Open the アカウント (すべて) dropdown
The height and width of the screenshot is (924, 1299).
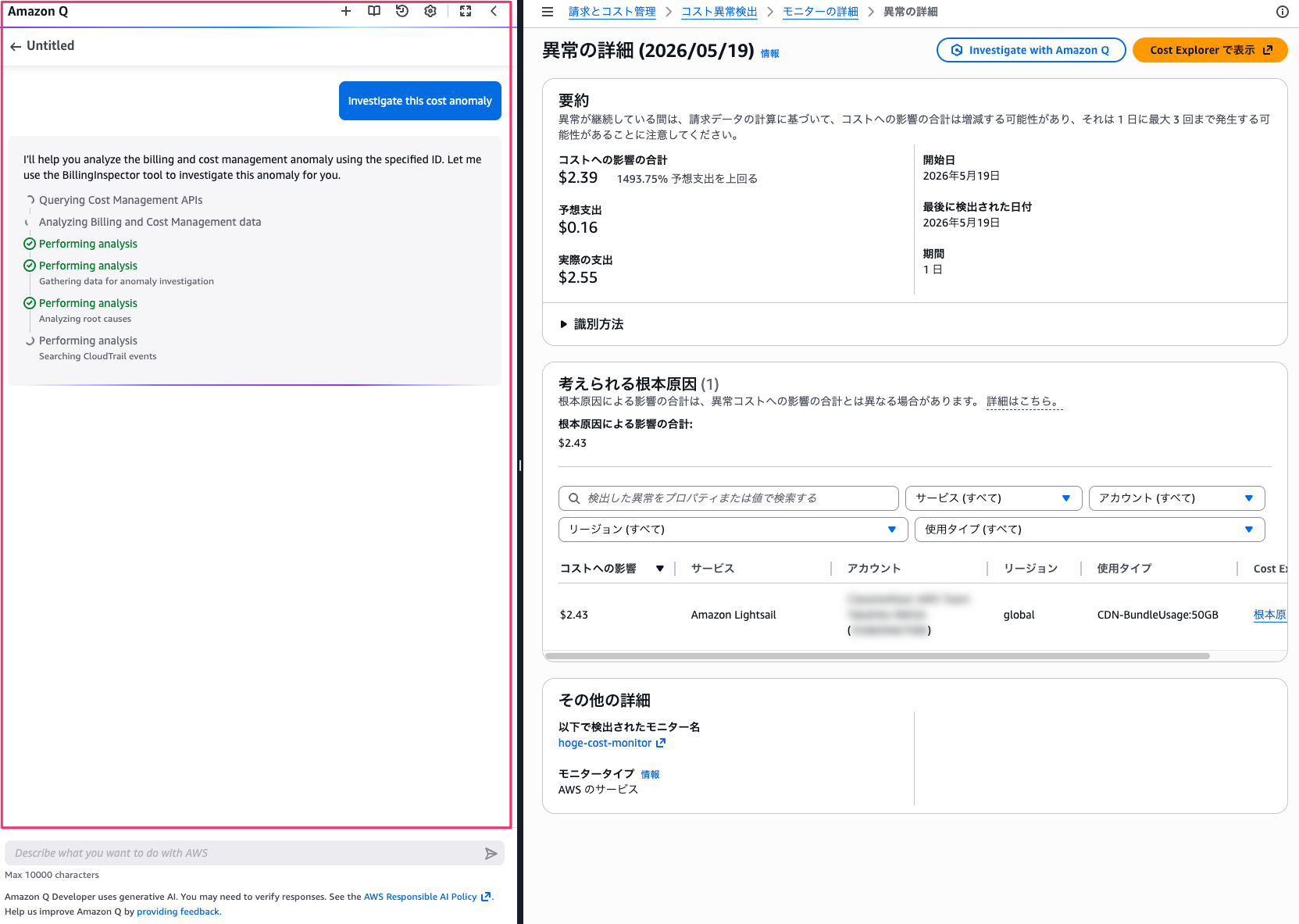pyautogui.click(x=1176, y=498)
